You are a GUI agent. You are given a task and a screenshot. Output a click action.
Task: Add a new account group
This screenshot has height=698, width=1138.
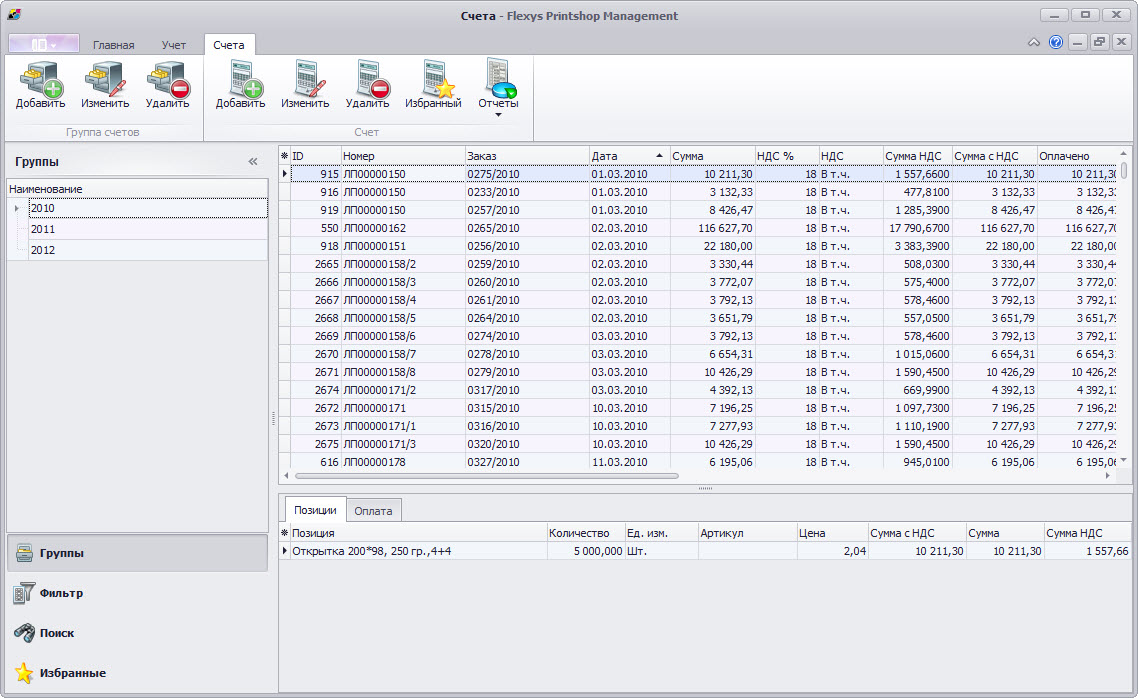click(41, 86)
